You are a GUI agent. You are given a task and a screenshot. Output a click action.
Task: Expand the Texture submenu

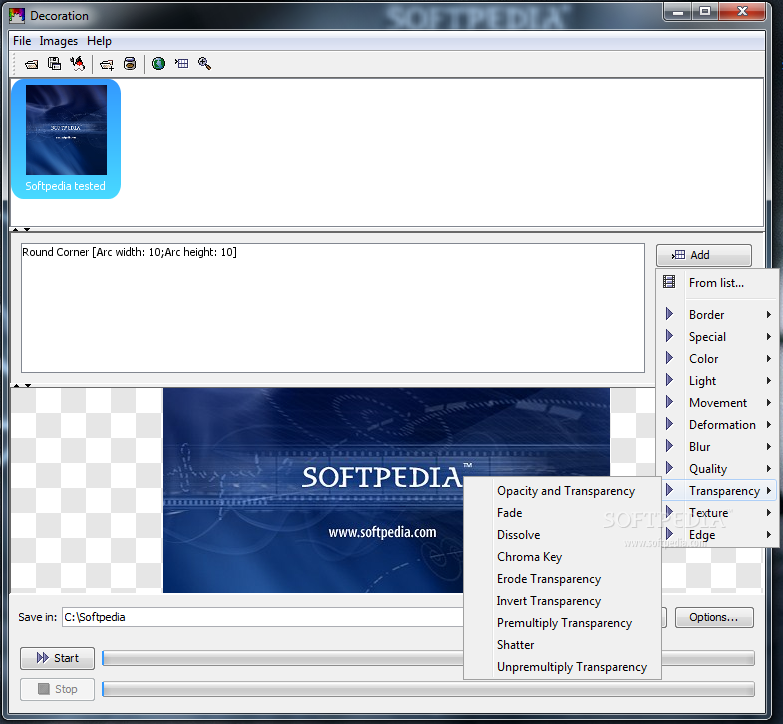[x=717, y=512]
